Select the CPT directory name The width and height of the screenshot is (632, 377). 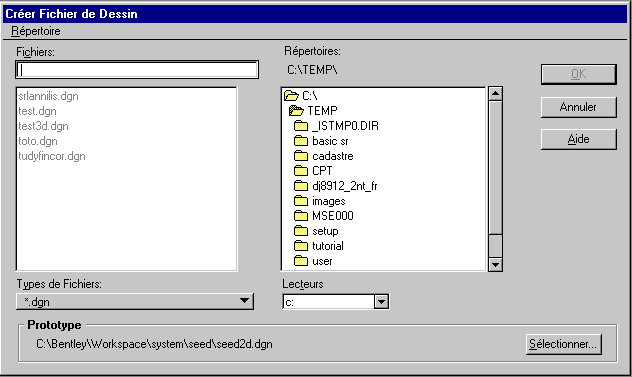(322, 171)
